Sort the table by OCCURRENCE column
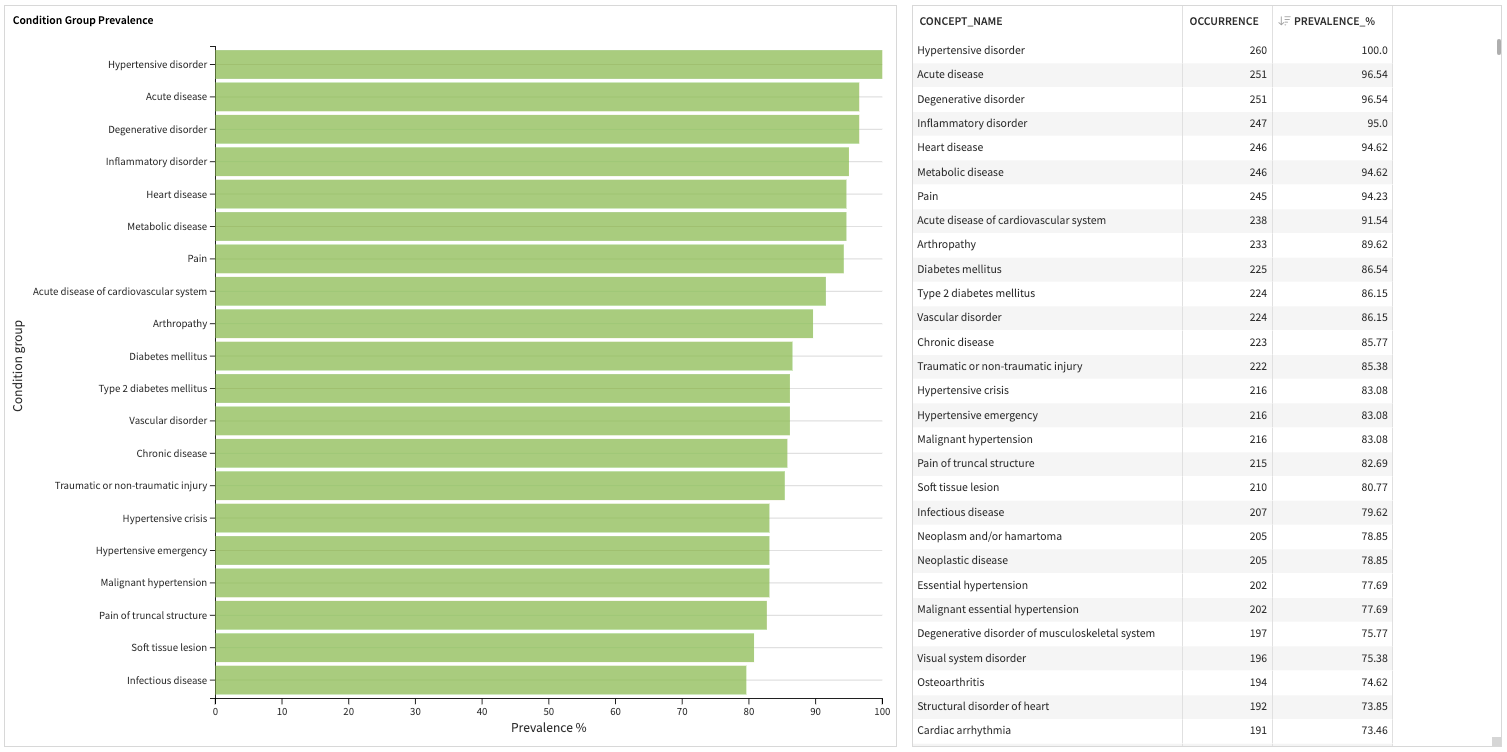This screenshot has height=752, width=1507. [1224, 20]
